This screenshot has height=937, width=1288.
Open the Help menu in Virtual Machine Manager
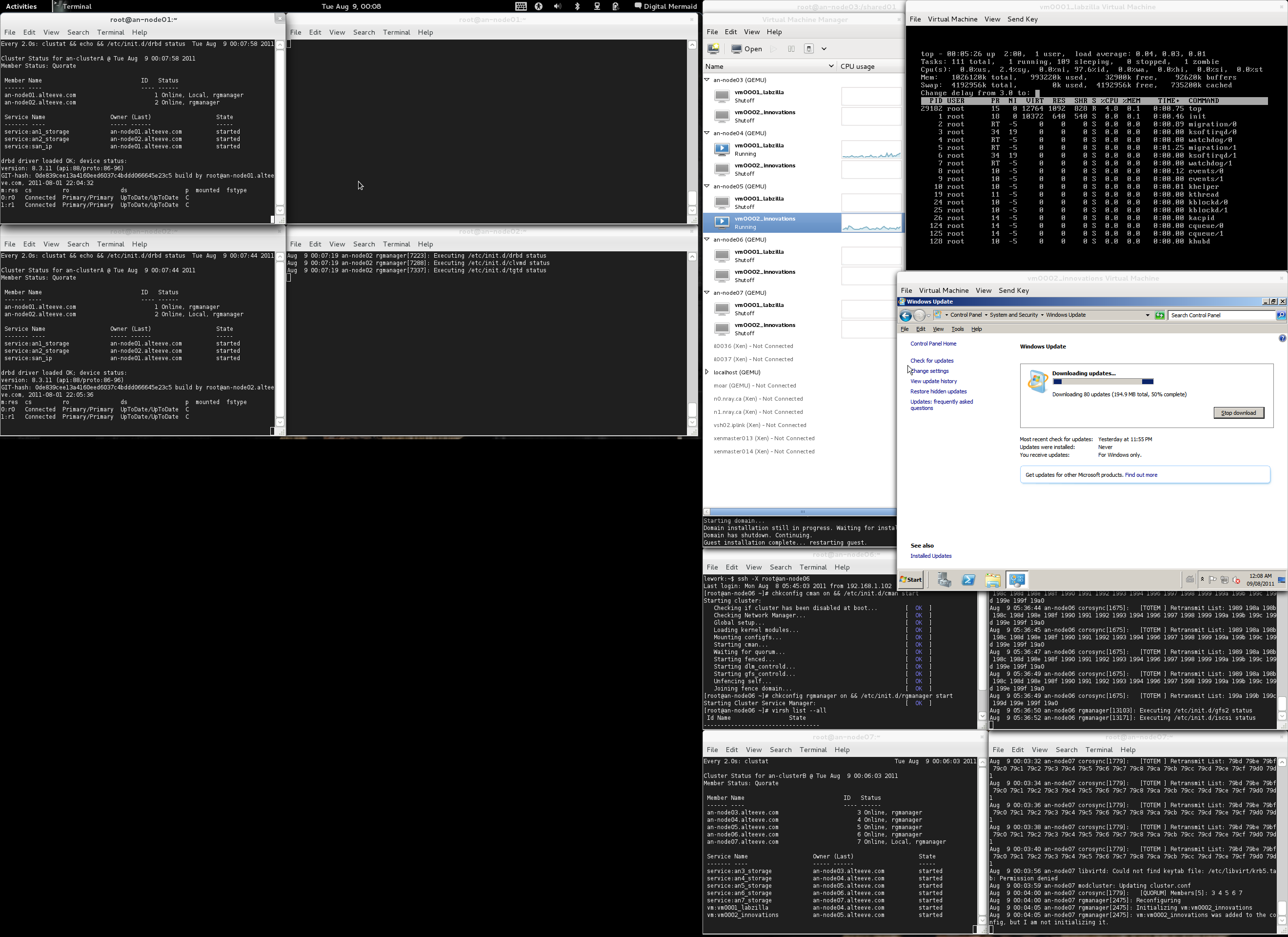(774, 32)
